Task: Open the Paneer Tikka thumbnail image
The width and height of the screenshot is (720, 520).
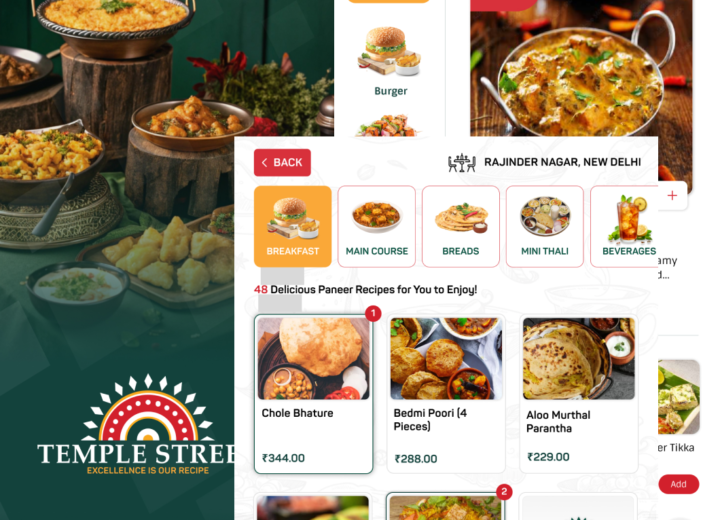Action: 679,397
